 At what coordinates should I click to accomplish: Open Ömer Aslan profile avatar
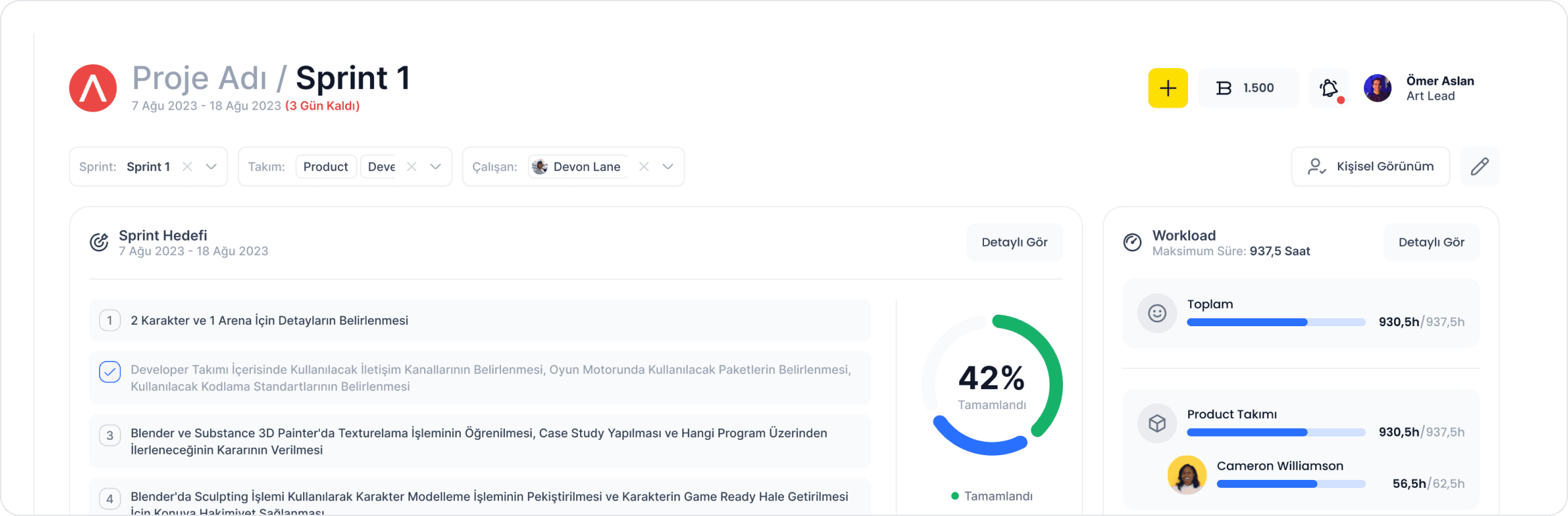pos(1377,88)
